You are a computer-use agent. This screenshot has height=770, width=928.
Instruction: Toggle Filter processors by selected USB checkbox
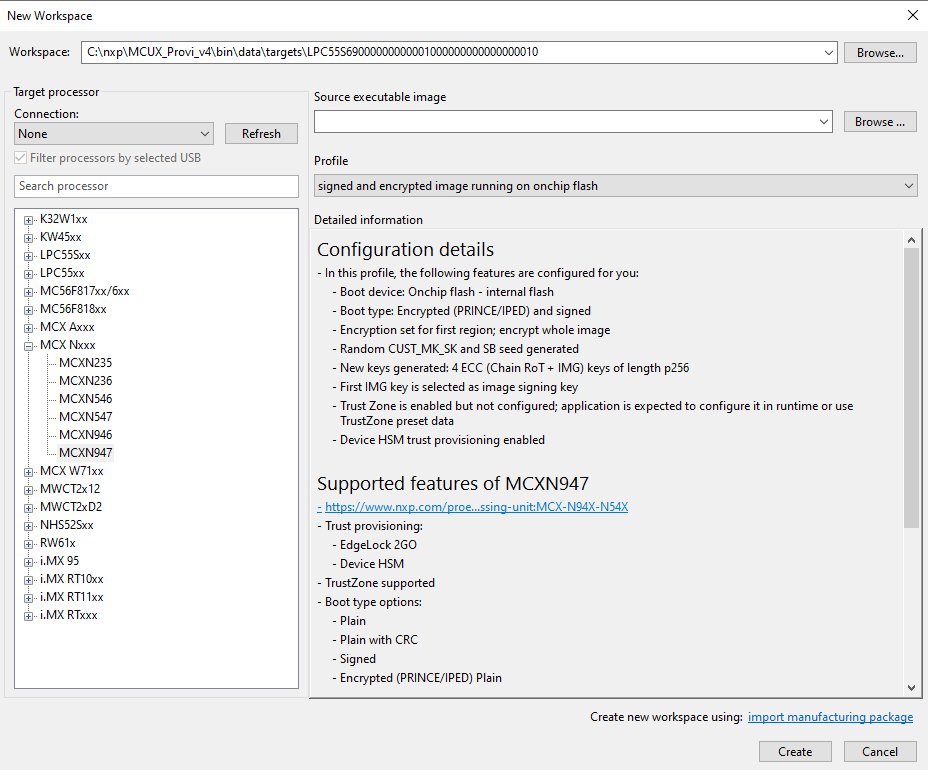[x=21, y=158]
